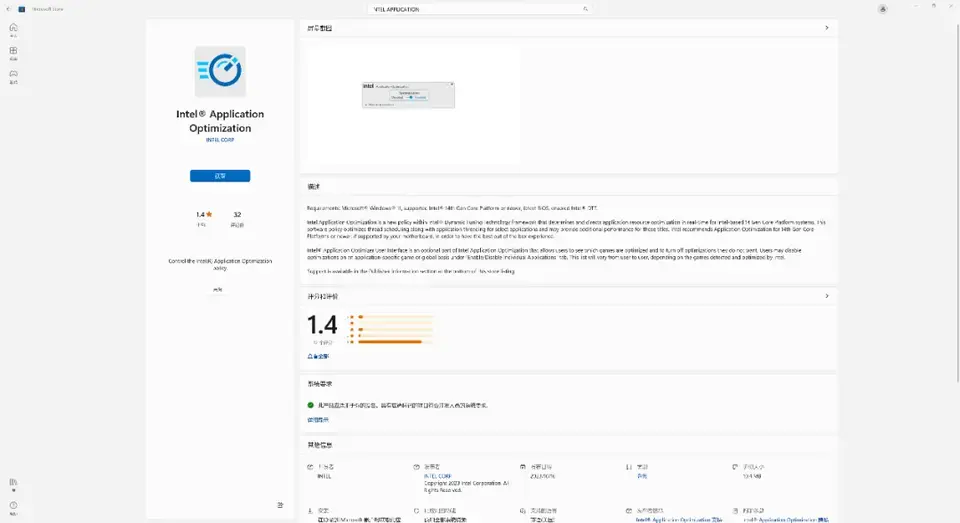Expand the ratings and reviews chevron
The image size is (960, 523).
(x=827, y=296)
